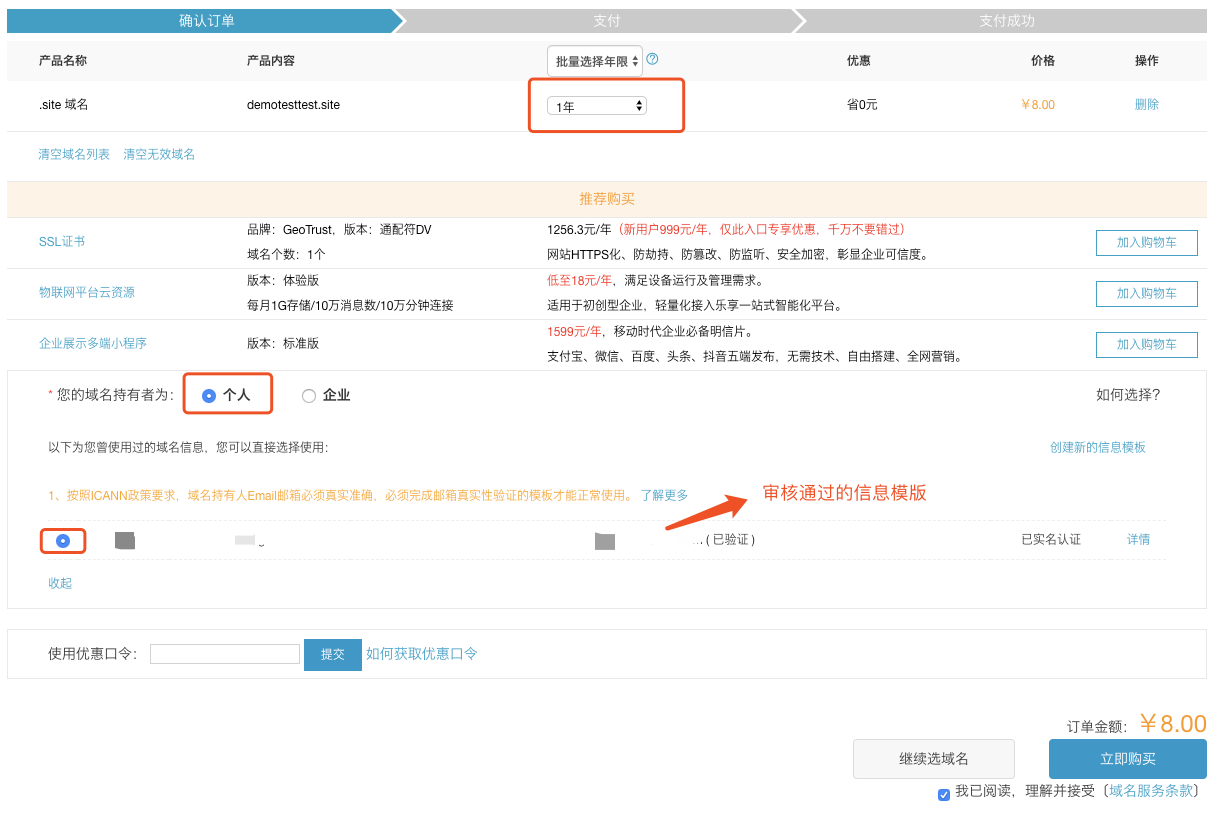Viewport: 1231px width, 823px height.
Task: Select the 企业 domain holder option
Action: click(309, 394)
